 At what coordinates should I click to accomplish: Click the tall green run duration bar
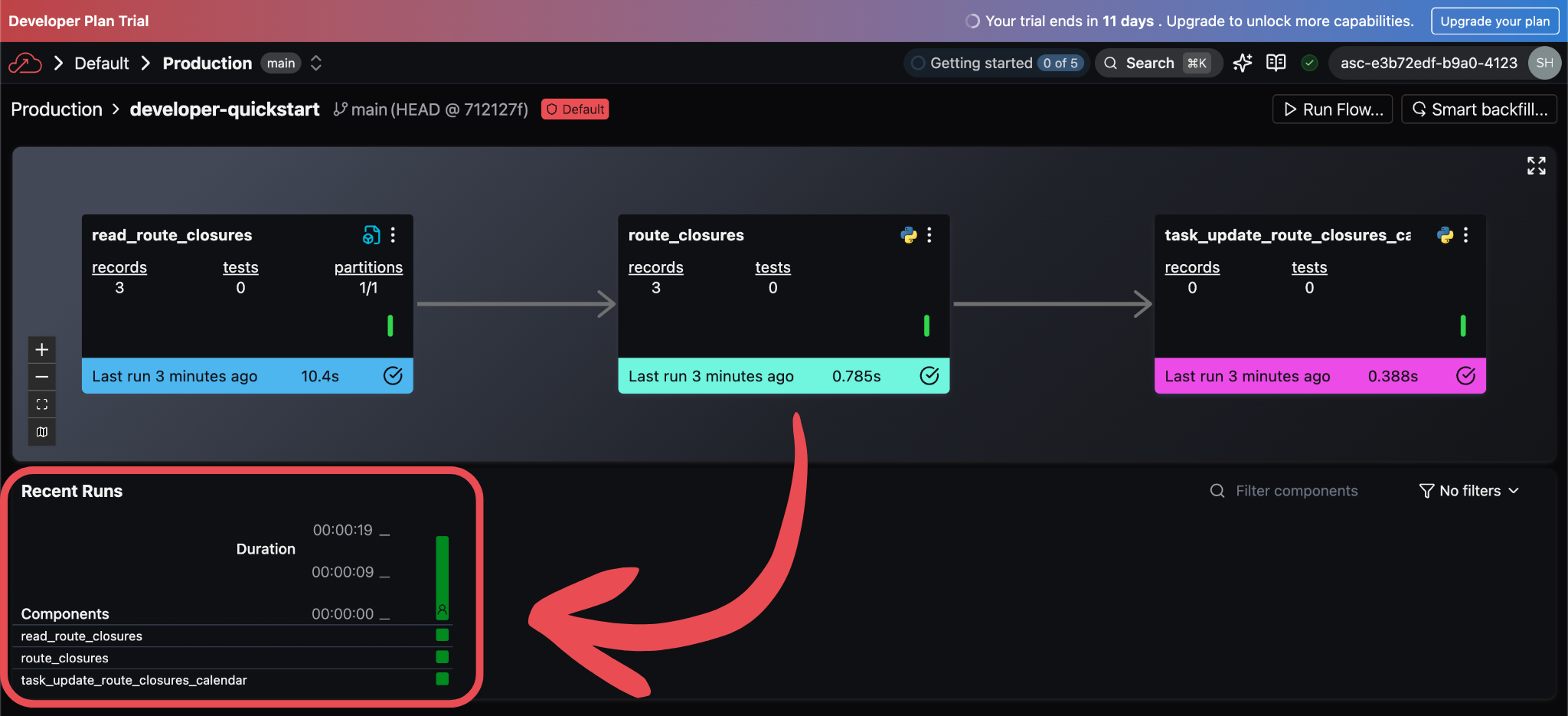442,577
